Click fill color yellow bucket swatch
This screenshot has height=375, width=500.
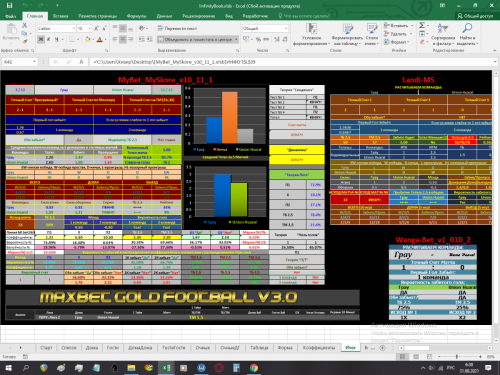coord(87,39)
